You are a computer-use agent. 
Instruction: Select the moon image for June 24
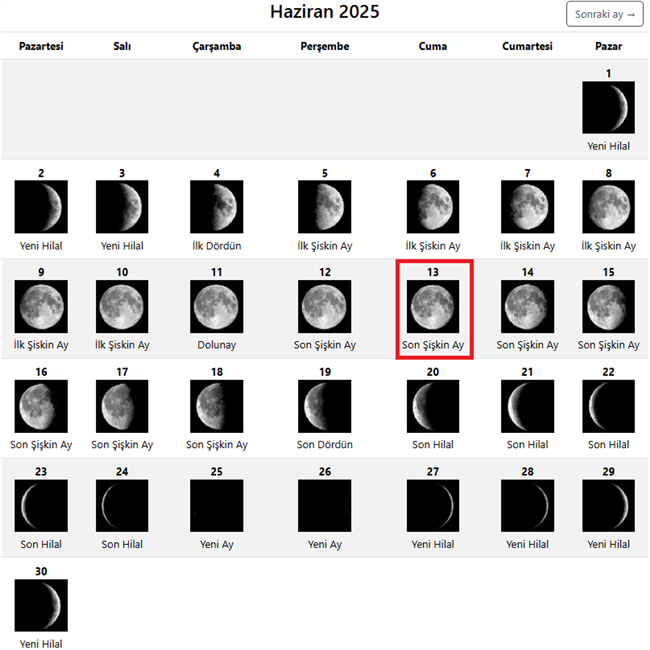122,506
